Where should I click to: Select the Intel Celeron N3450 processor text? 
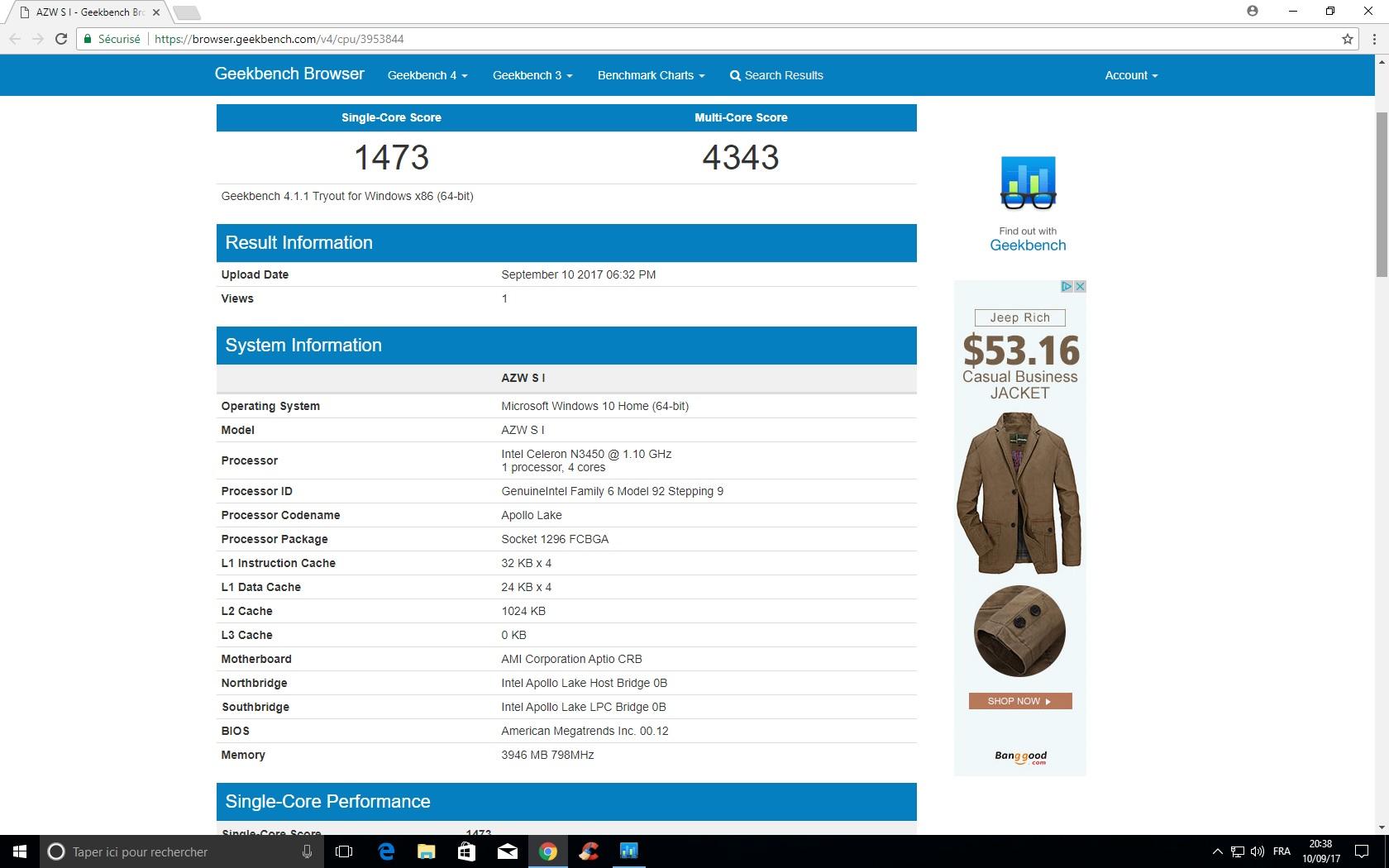(x=586, y=454)
